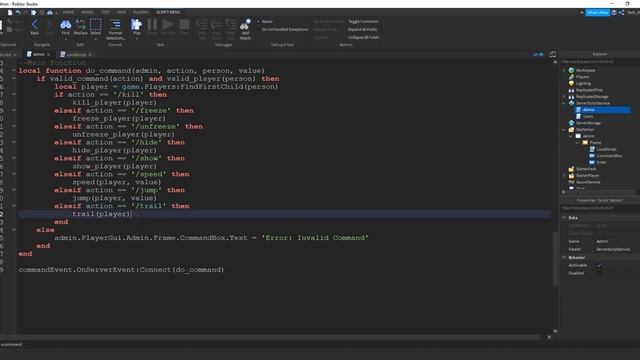Click the undo arrow in quick access bar
The height and width of the screenshot is (360, 640).
pyautogui.click(x=18, y=13)
